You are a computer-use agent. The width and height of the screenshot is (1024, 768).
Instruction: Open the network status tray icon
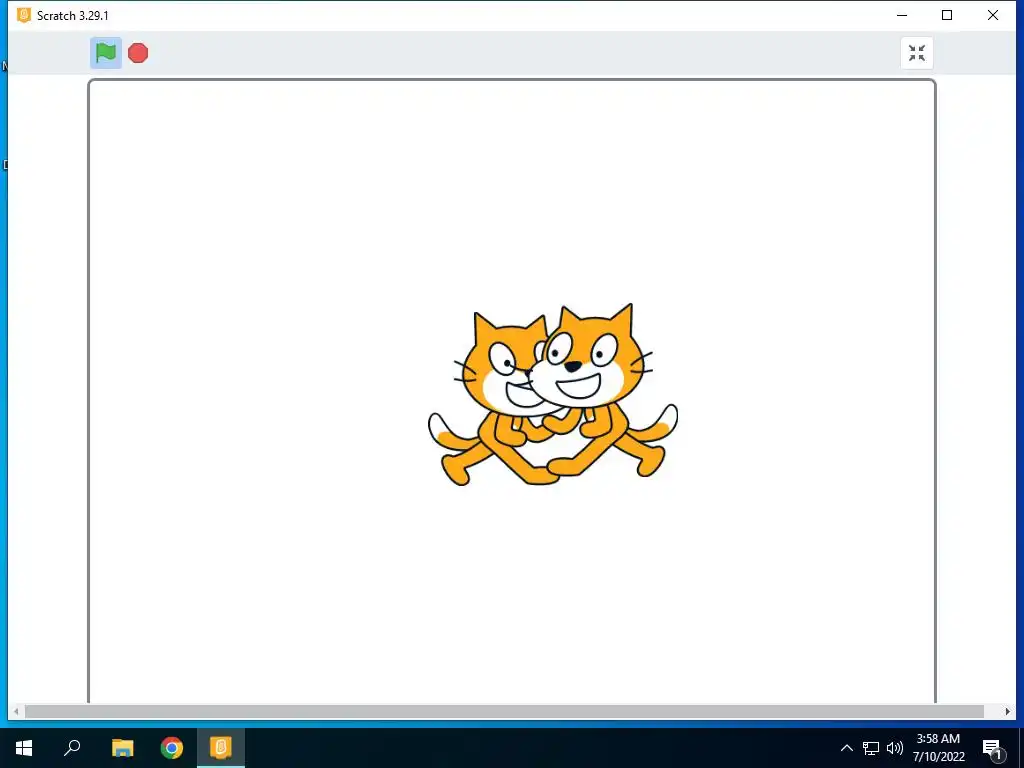pos(871,748)
